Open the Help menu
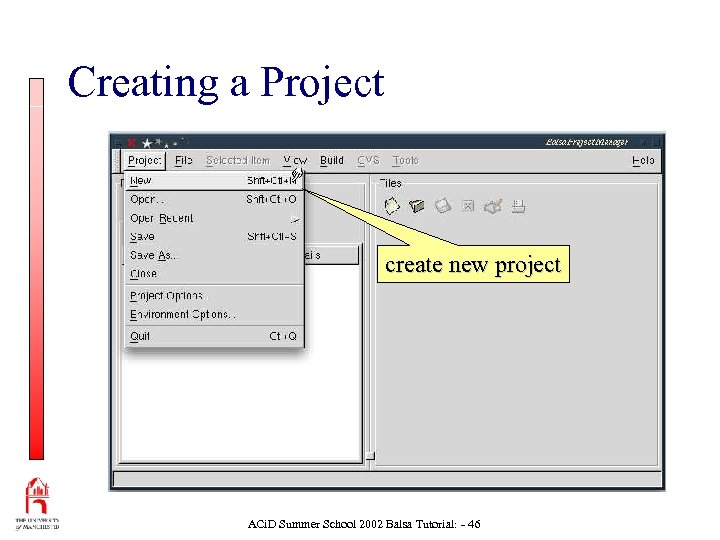This screenshot has height=540, width=720. [643, 160]
